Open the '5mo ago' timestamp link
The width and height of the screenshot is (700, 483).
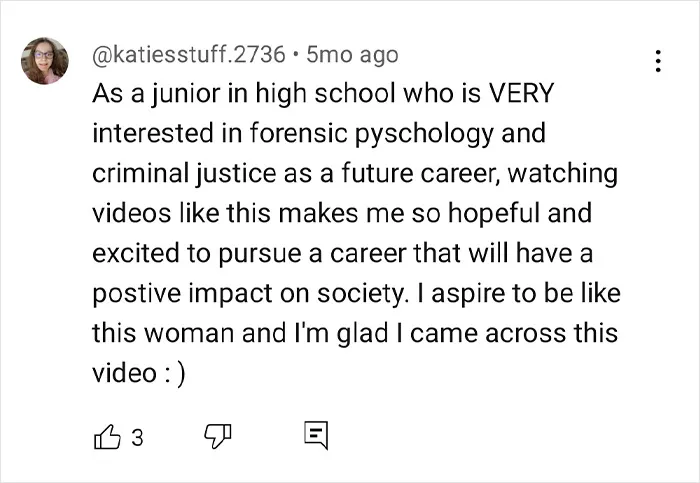tap(352, 55)
